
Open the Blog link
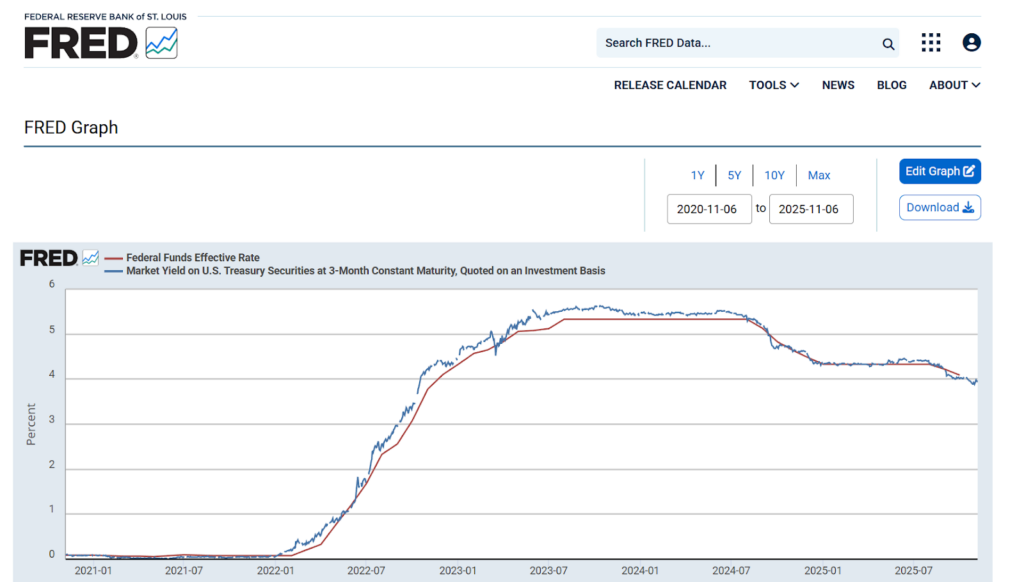point(891,85)
